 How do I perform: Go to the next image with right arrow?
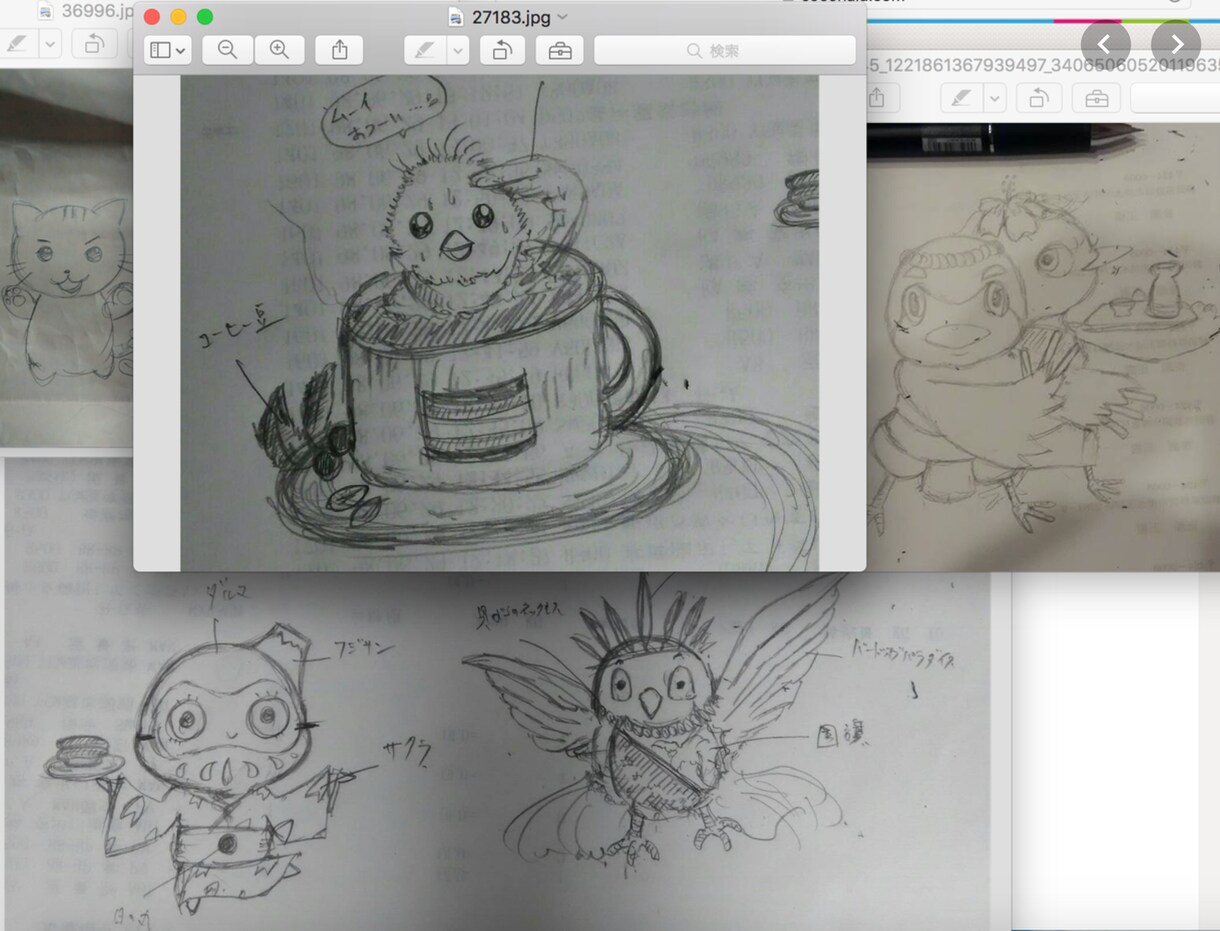pyautogui.click(x=1176, y=44)
